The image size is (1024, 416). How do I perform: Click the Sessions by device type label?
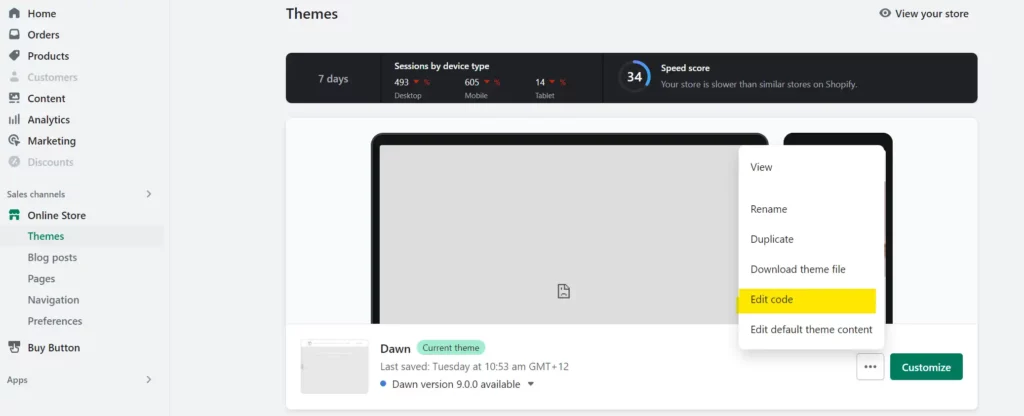441,66
